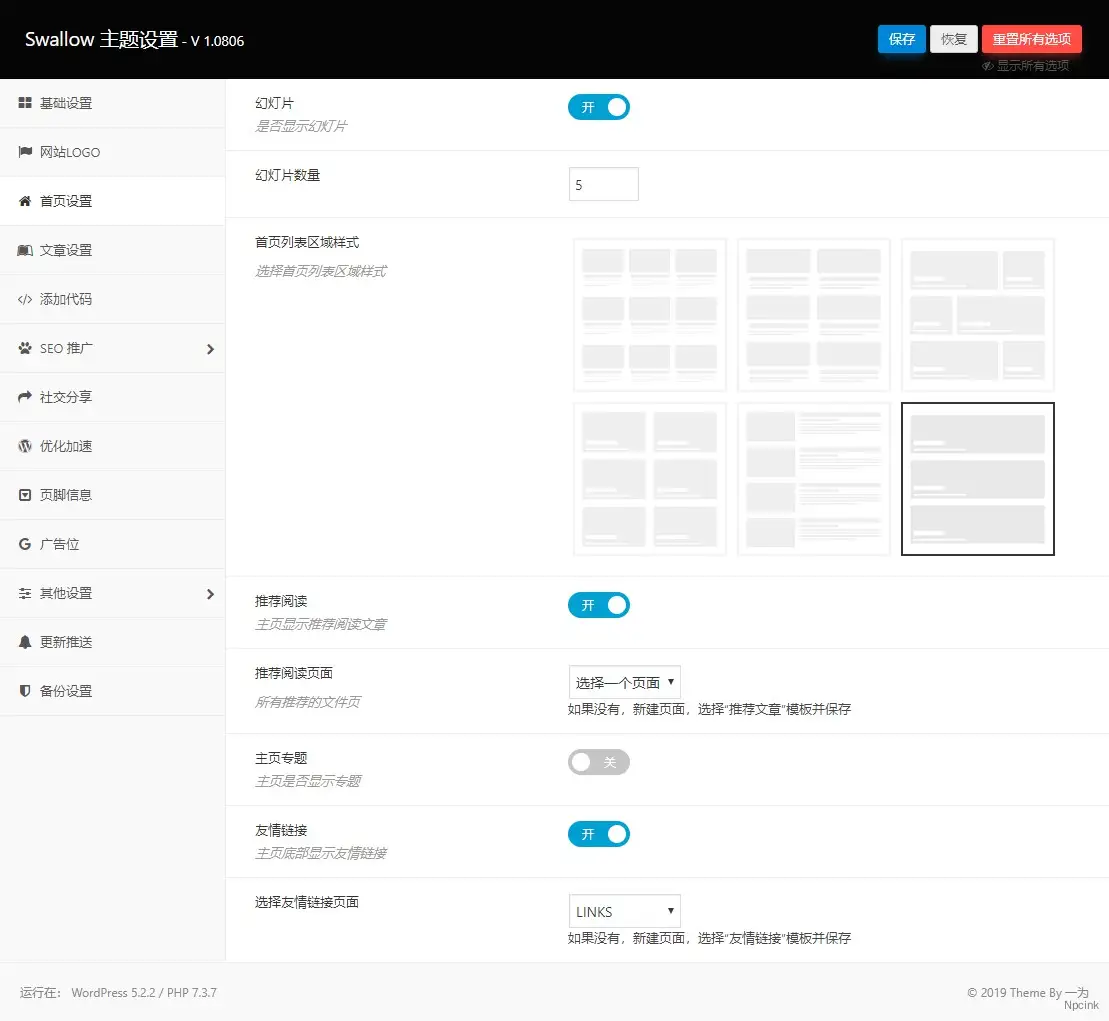This screenshot has height=1021, width=1109.
Task: Click the shield icon beside 备份设置
Action: point(25,691)
